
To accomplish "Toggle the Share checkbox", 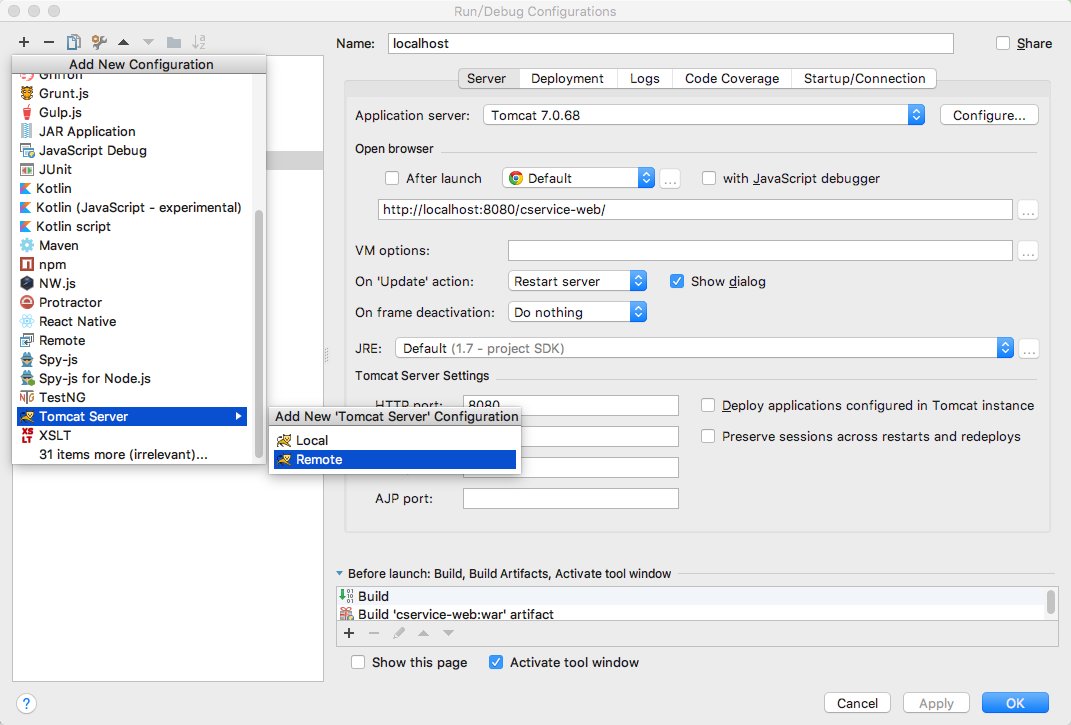I will pos(1003,44).
